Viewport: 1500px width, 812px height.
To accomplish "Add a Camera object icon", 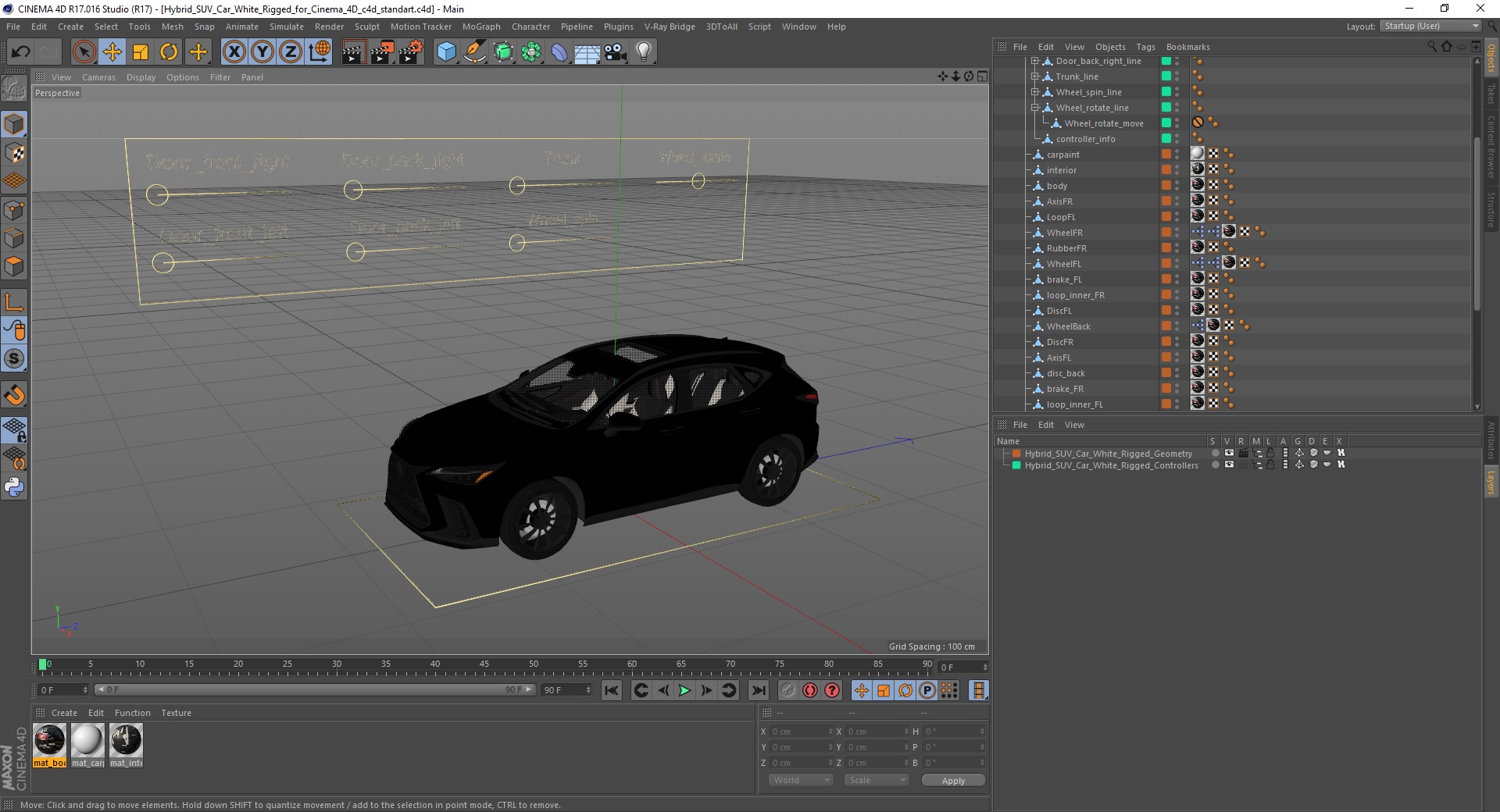I will pos(616,52).
